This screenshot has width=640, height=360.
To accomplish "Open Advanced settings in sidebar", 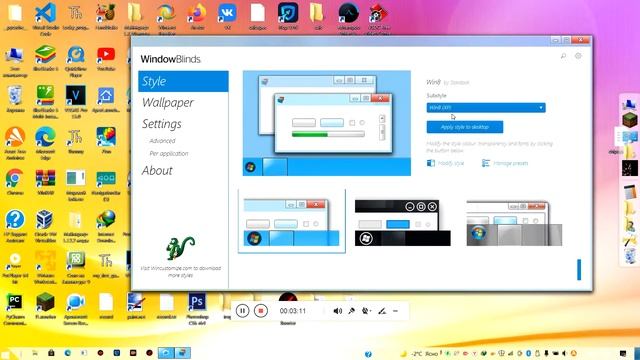I will pyautogui.click(x=162, y=141).
